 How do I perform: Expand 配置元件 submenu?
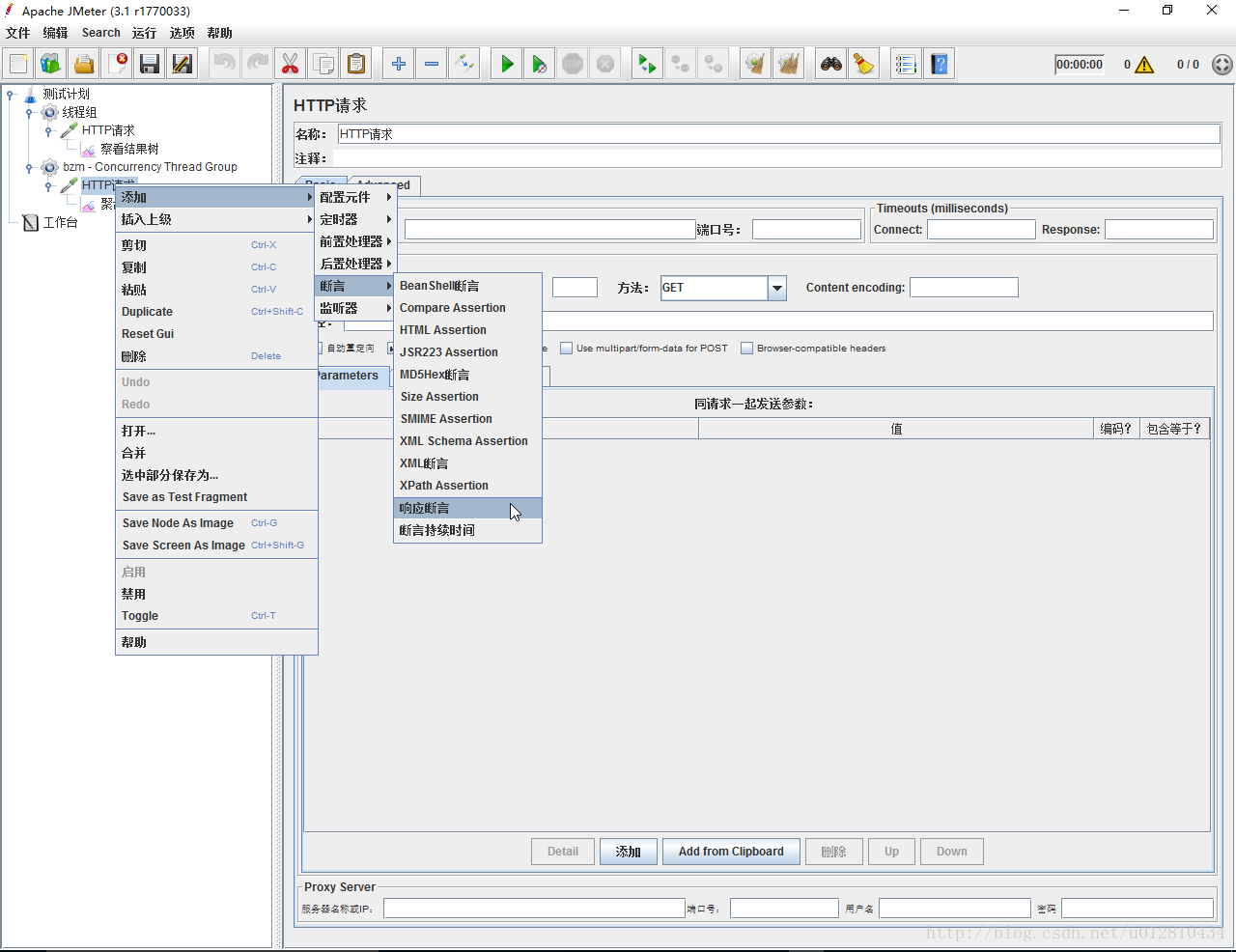point(354,197)
